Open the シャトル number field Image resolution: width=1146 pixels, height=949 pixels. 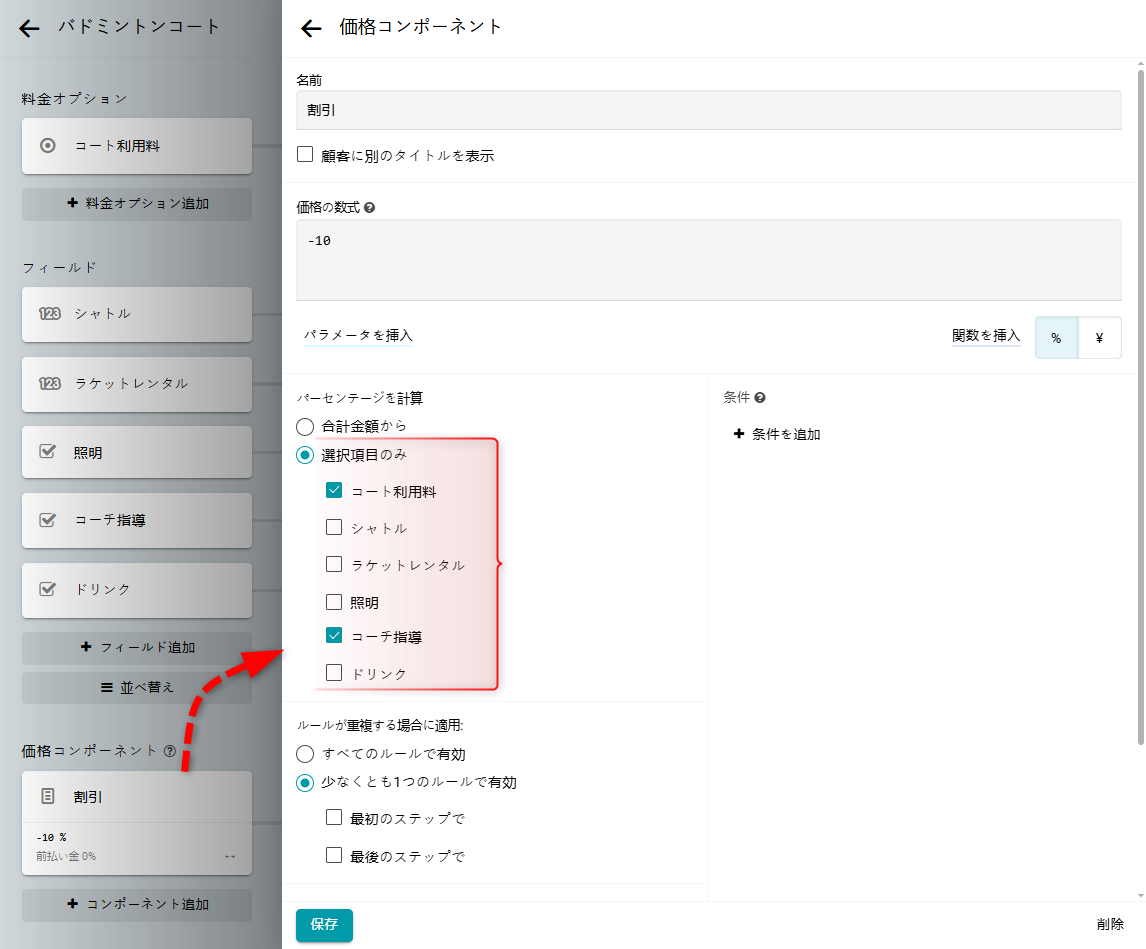click(x=137, y=314)
